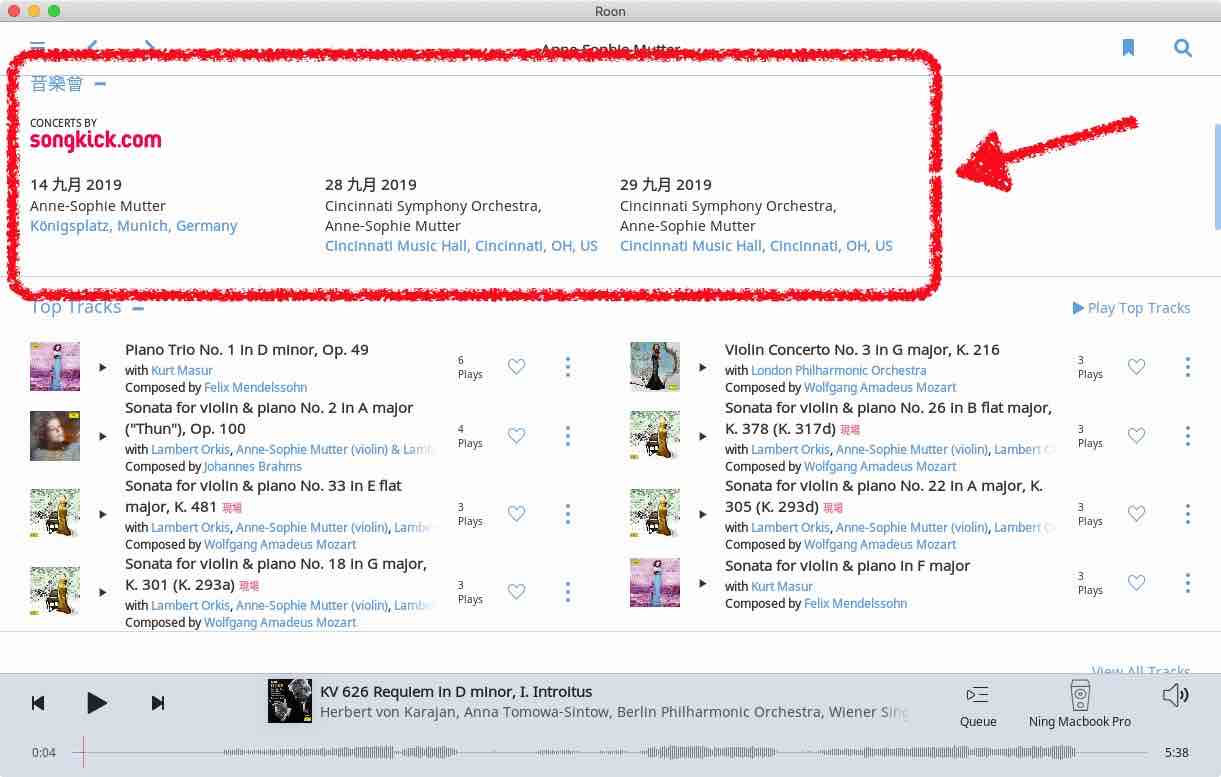Image resolution: width=1221 pixels, height=777 pixels.
Task: Collapse the Top Tracks section
Action: pos(138,308)
